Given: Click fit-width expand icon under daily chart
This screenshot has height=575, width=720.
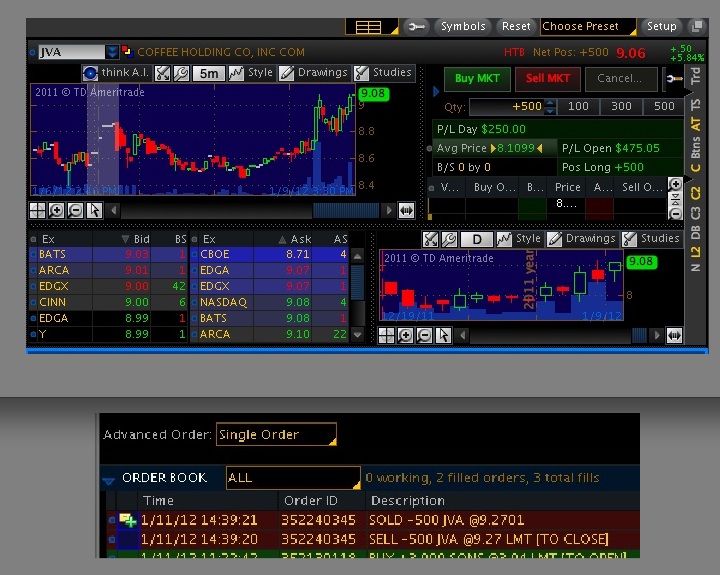Looking at the screenshot, I should pyautogui.click(x=674, y=335).
